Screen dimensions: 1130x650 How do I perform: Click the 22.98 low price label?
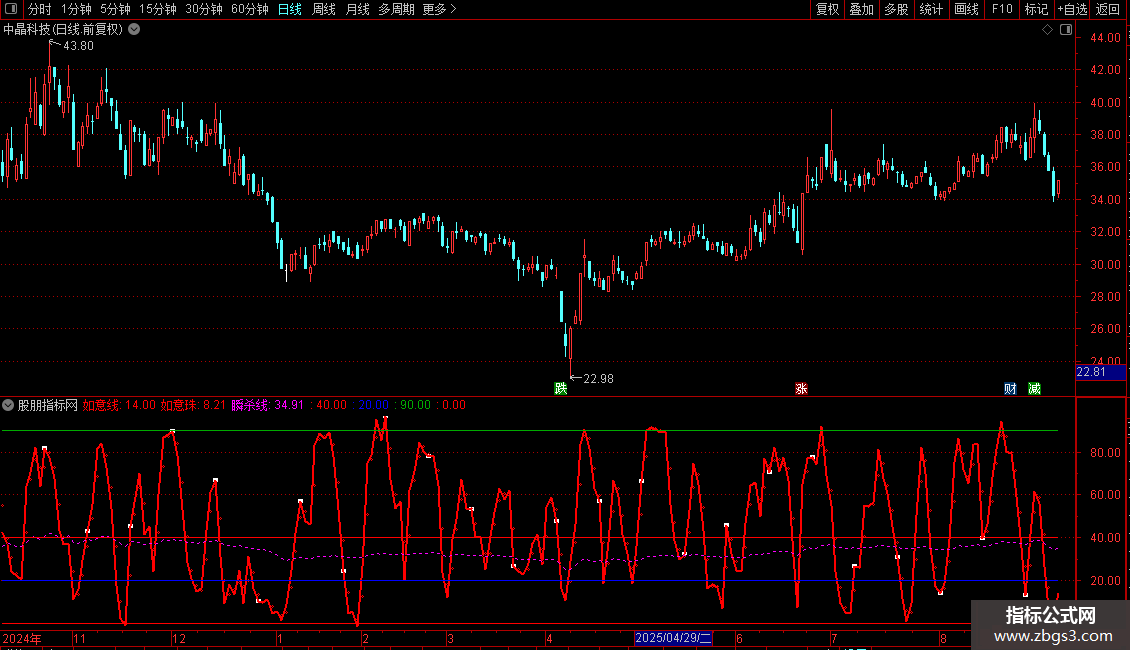tap(598, 379)
